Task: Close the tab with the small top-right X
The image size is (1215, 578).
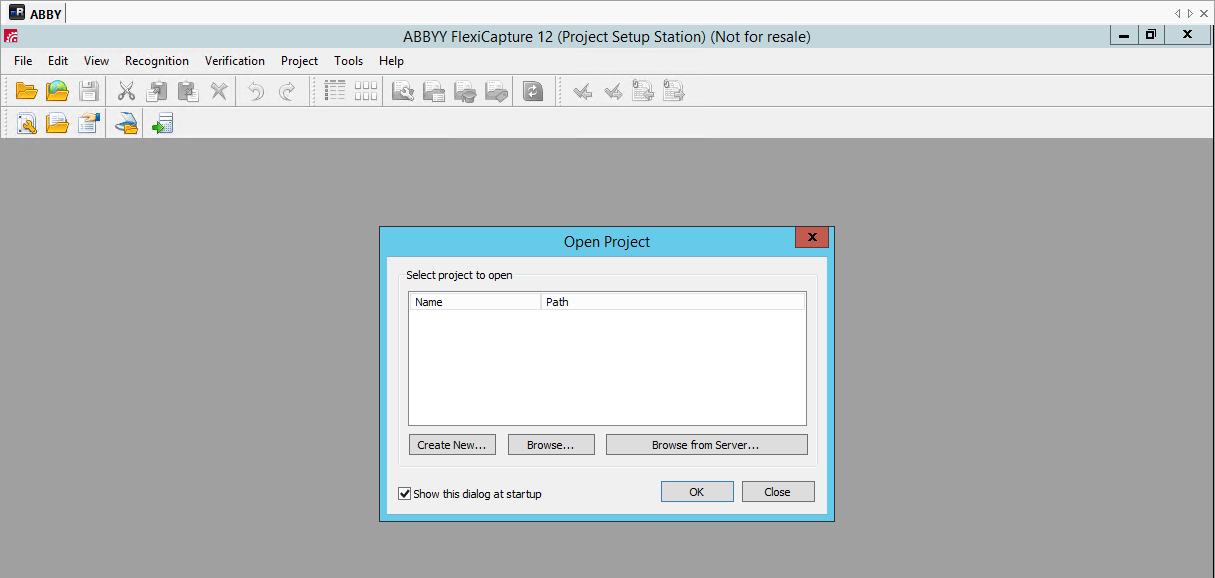Action: pyautogui.click(x=1203, y=13)
